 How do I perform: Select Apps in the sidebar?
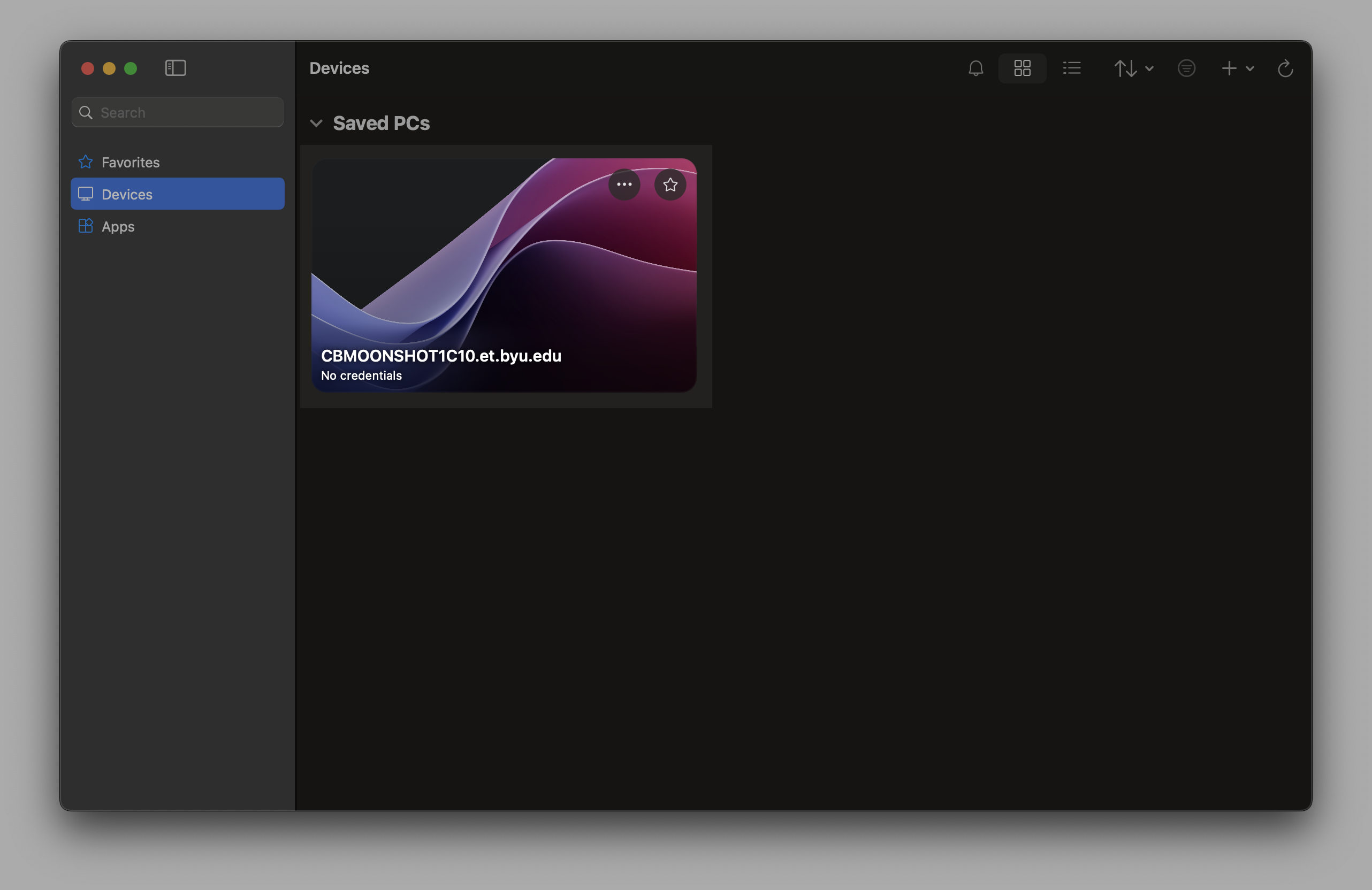[x=178, y=226]
